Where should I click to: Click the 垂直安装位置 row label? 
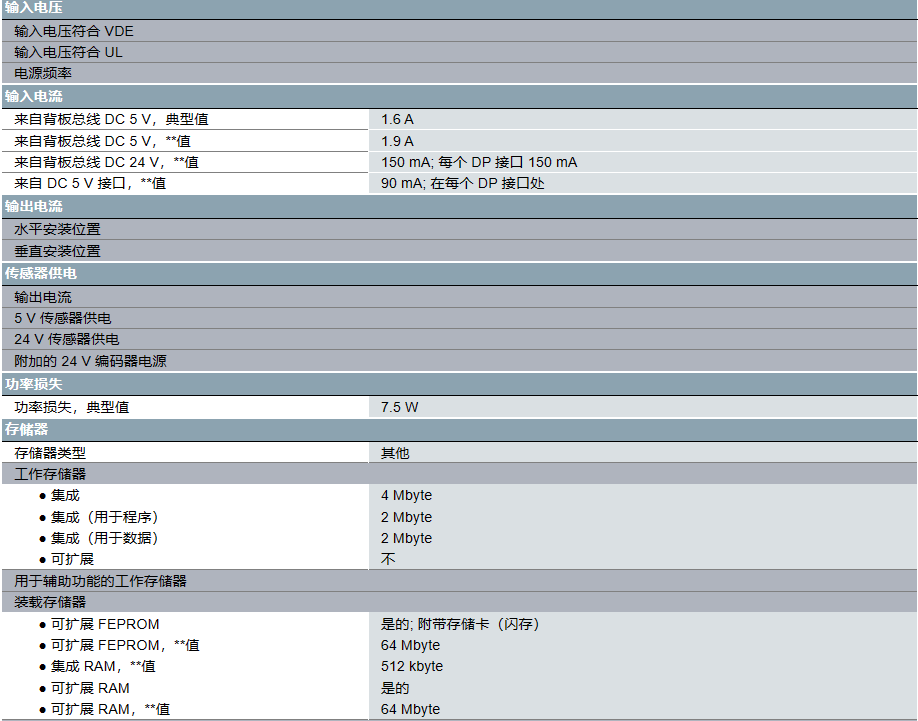click(57, 251)
